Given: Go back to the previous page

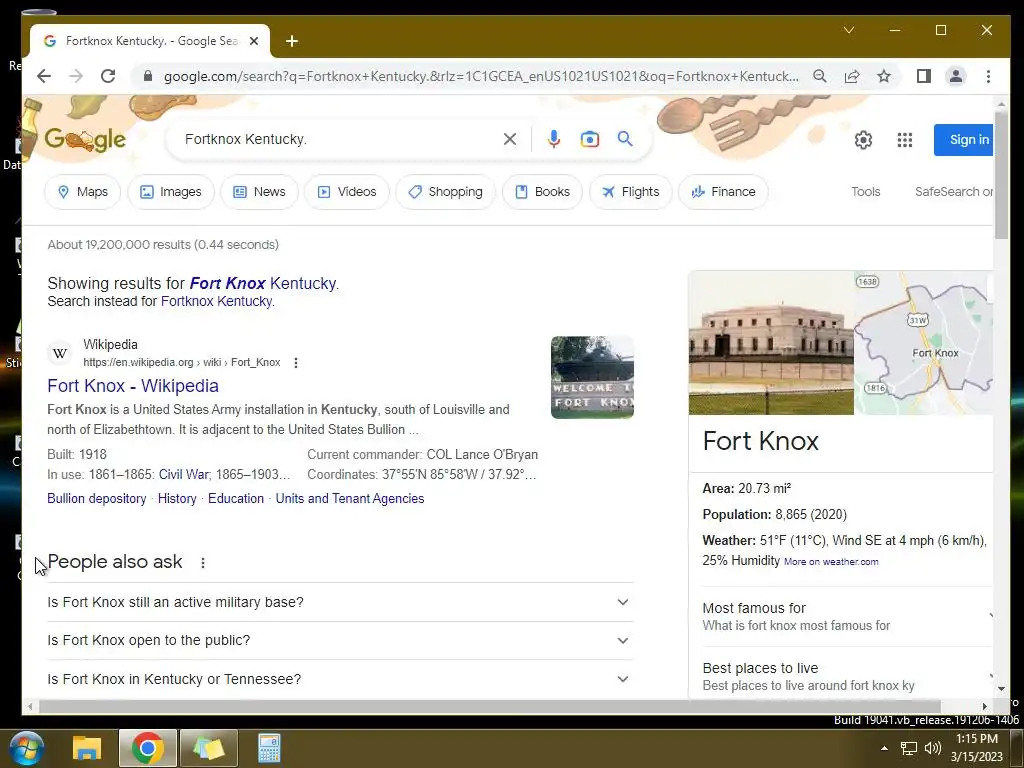Looking at the screenshot, I should point(44,76).
